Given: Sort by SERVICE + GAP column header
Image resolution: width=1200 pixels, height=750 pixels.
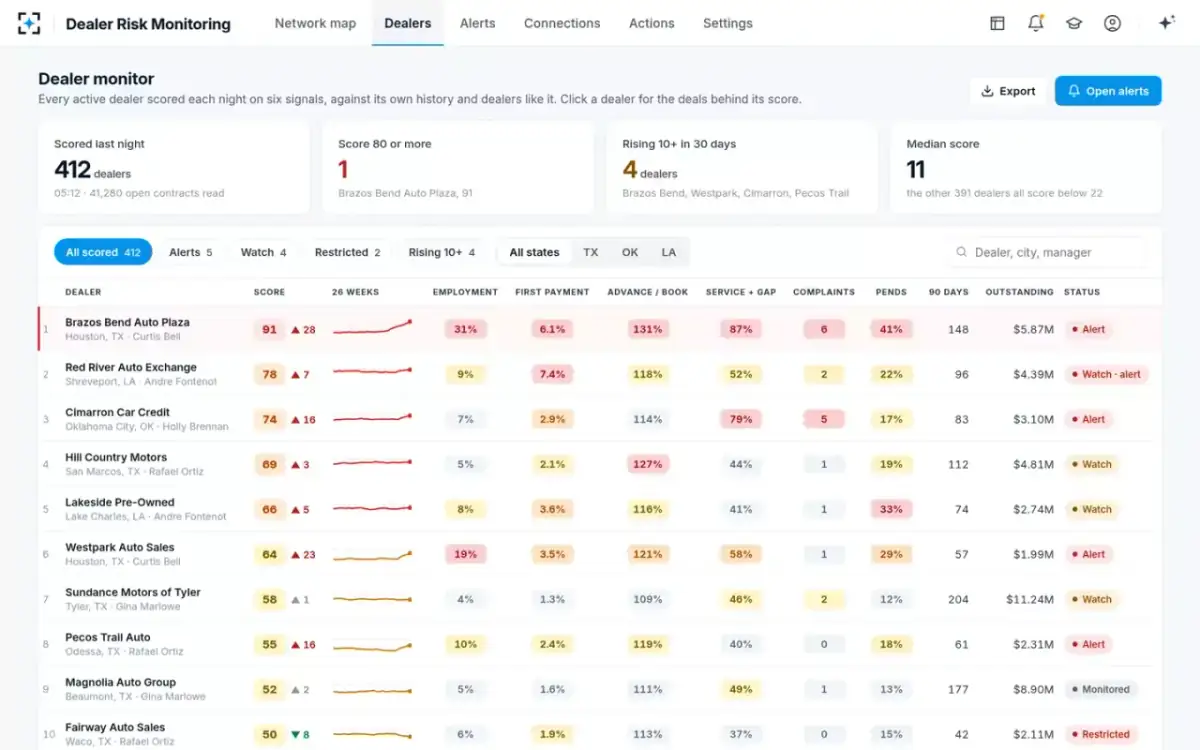Looking at the screenshot, I should tap(741, 292).
